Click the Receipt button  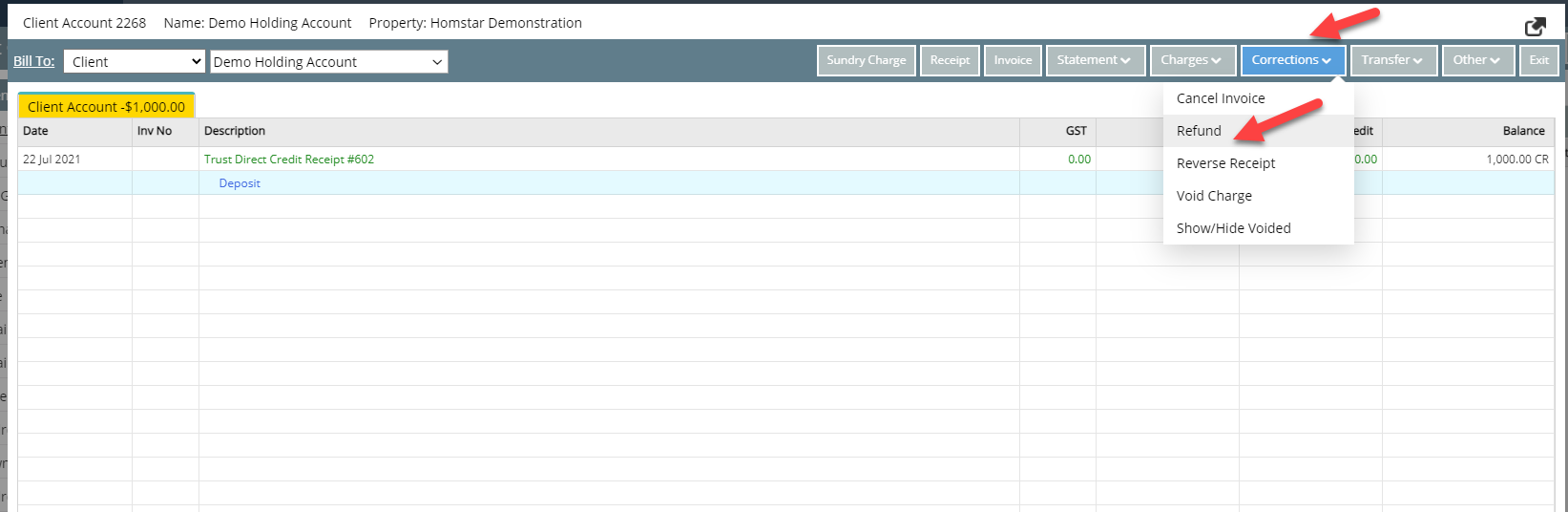coord(950,60)
